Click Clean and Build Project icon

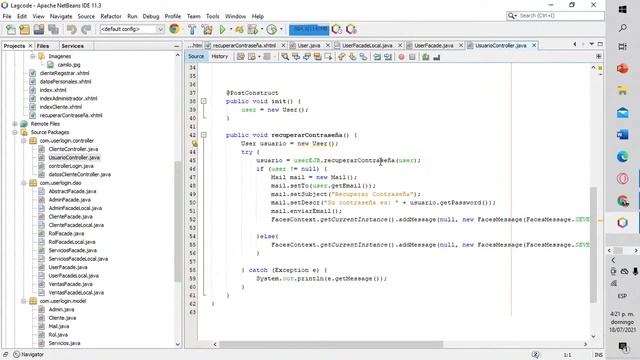tap(207, 29)
